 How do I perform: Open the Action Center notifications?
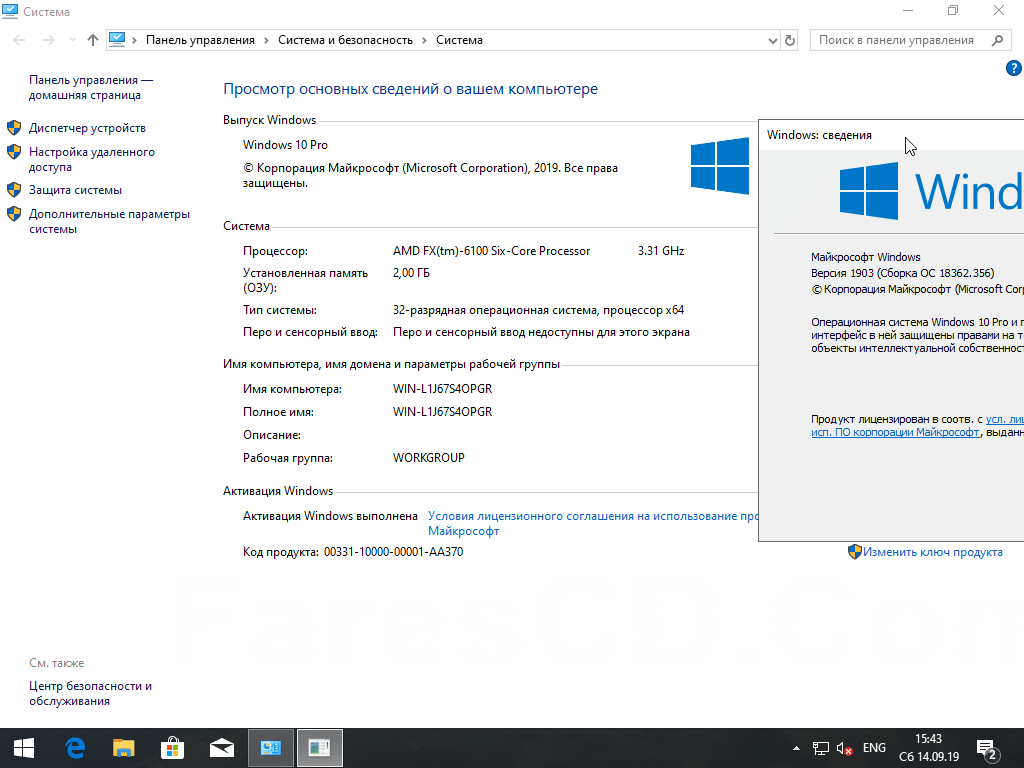click(987, 748)
